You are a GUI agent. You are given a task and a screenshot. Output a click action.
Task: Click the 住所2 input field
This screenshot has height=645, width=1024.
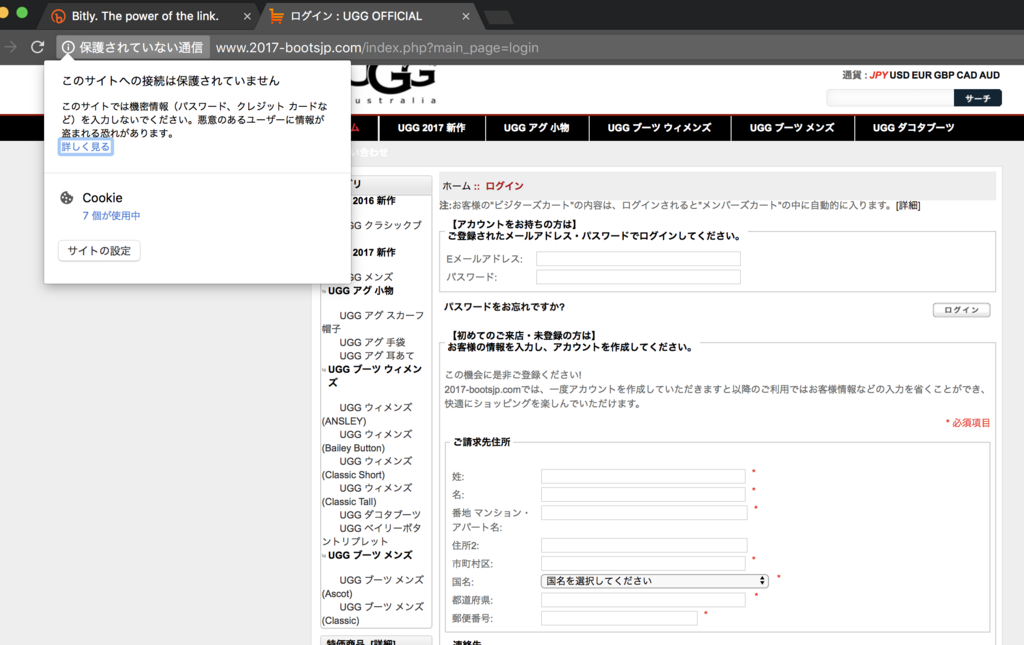[x=644, y=545]
